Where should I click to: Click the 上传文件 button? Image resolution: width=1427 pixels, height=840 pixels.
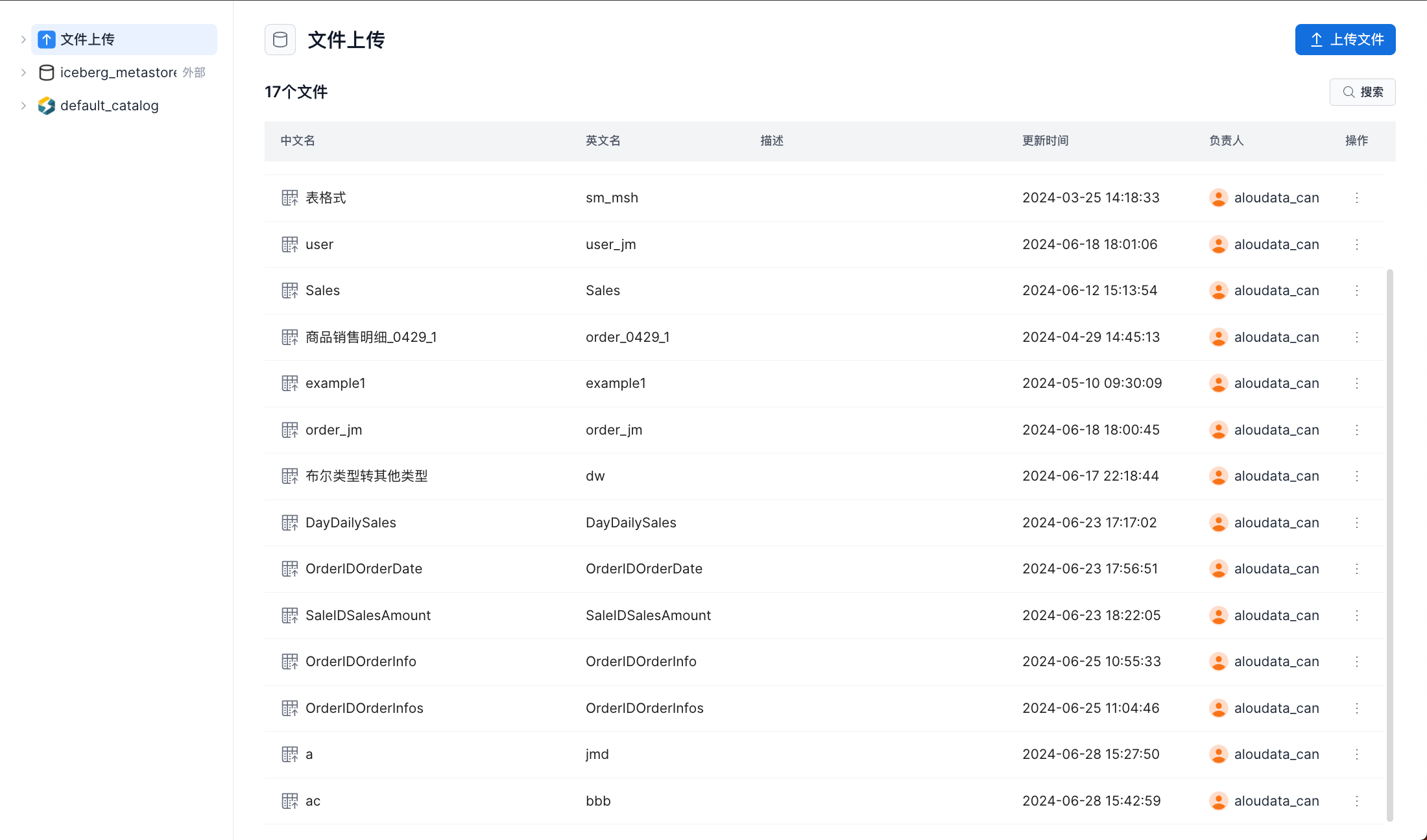tap(1345, 40)
